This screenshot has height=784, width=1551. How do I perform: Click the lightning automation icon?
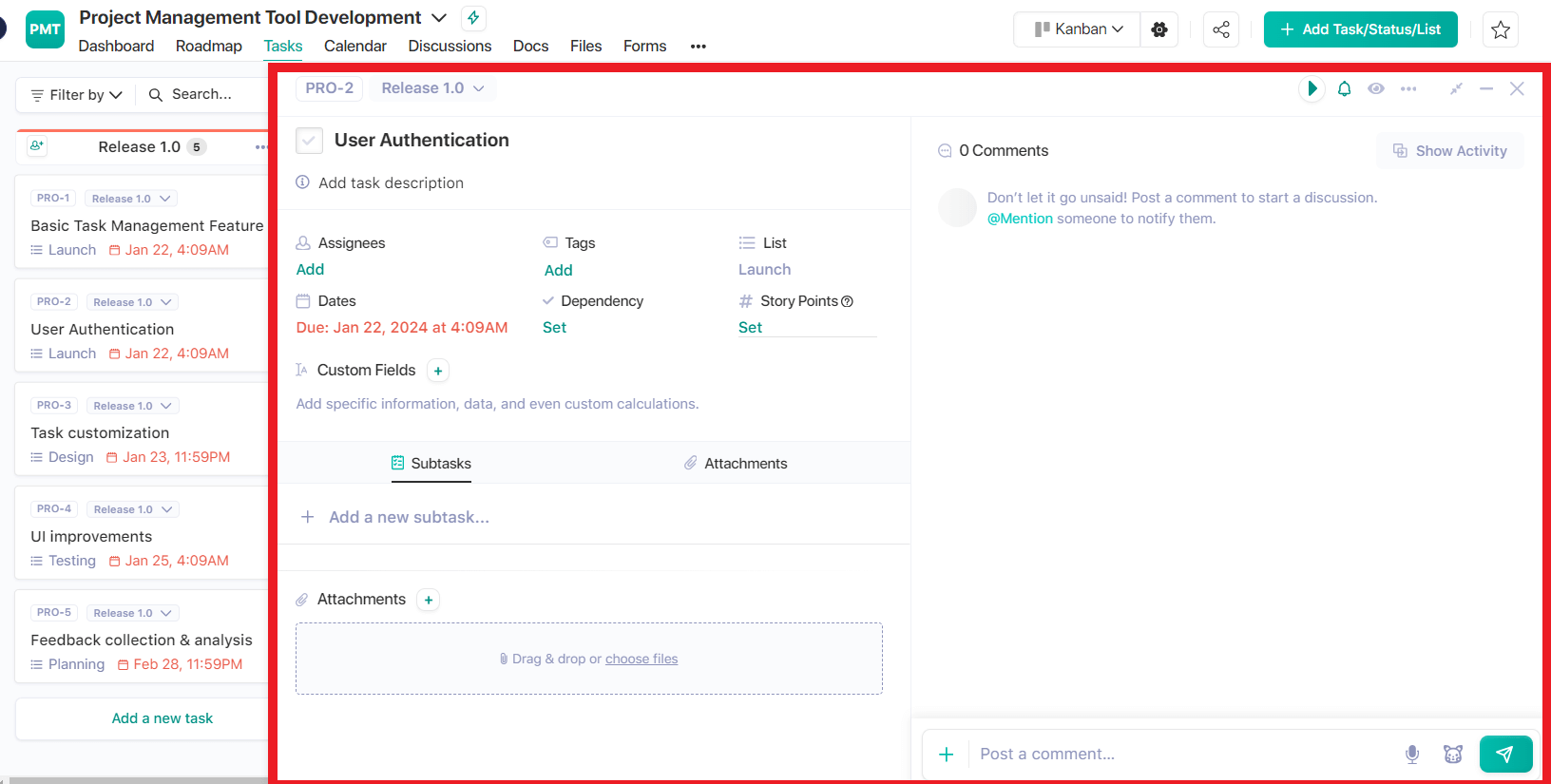click(x=473, y=18)
